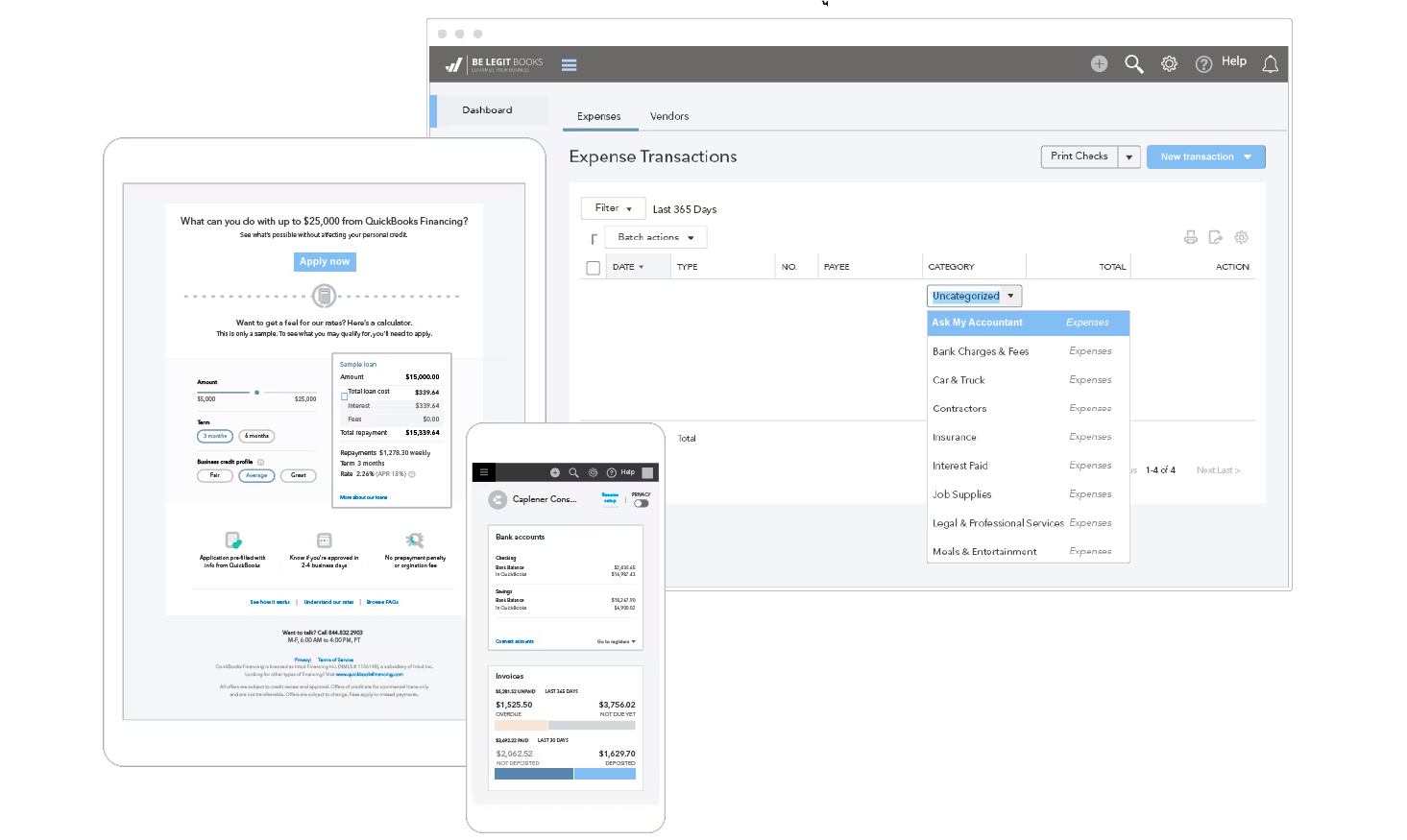Click the calculator icon on the tablet
This screenshot has width=1407, height=840.
click(325, 296)
